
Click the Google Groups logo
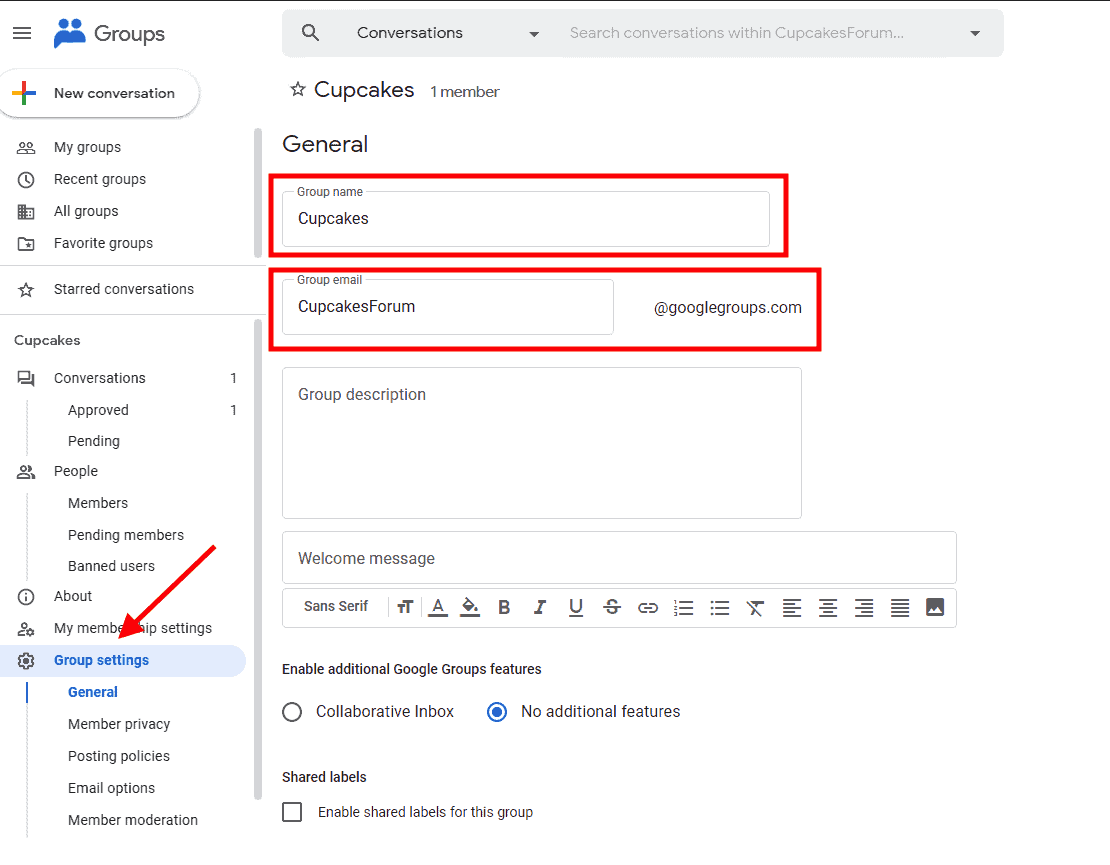(109, 33)
